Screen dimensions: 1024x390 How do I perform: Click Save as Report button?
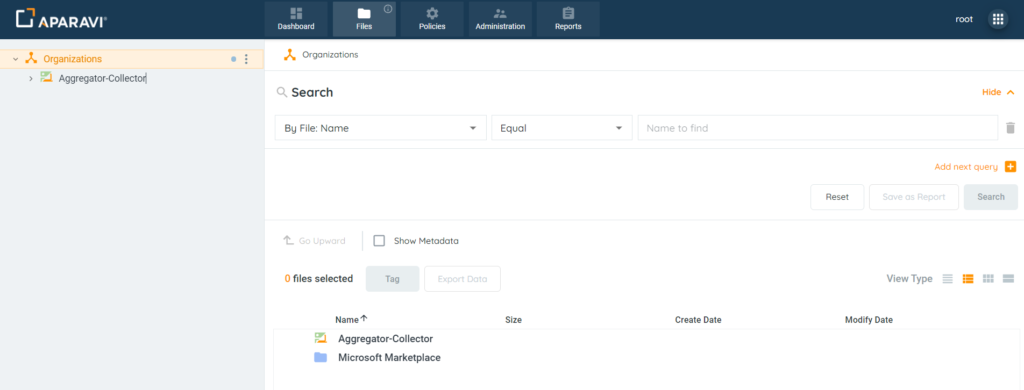[914, 197]
